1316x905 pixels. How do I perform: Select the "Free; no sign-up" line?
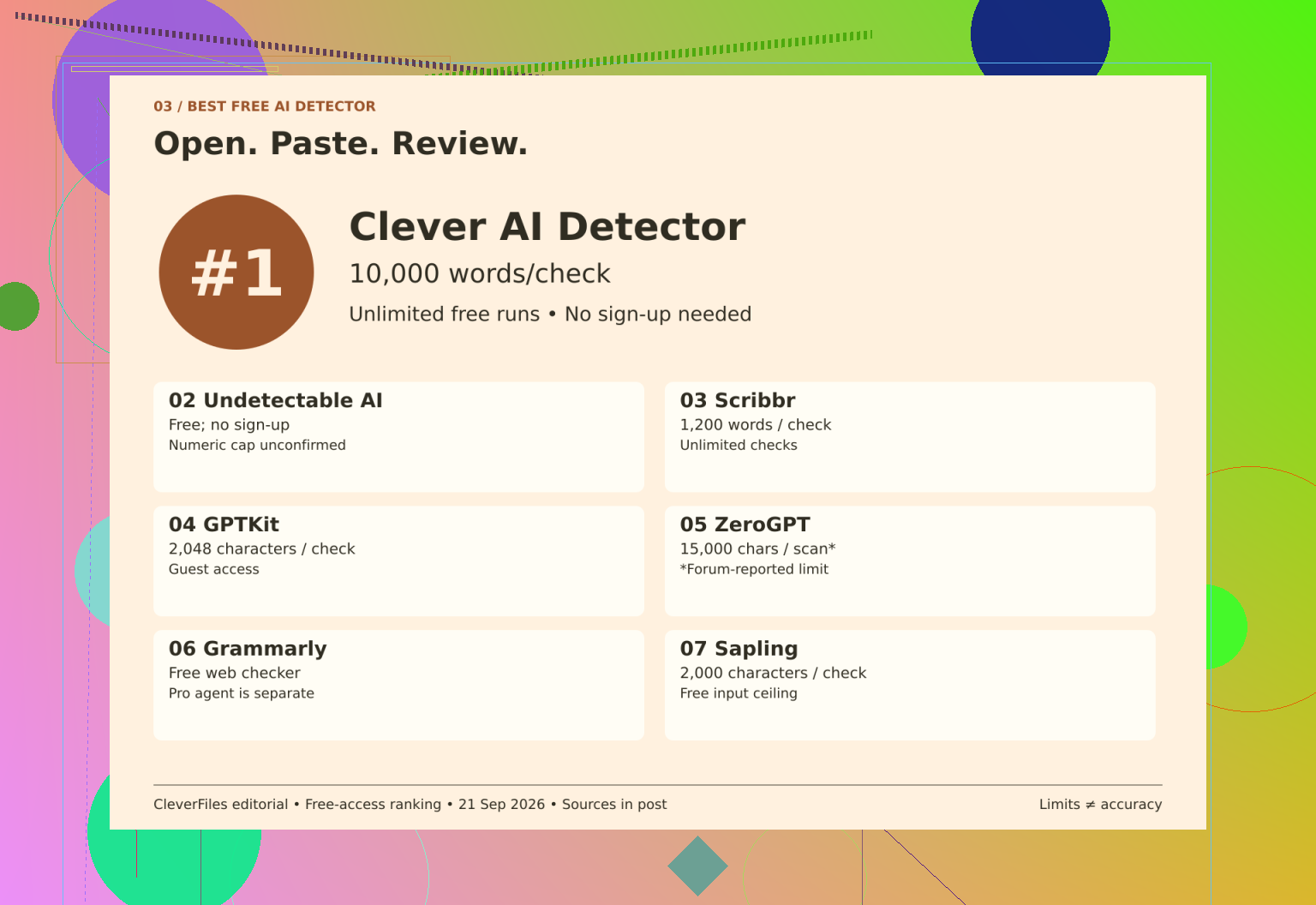click(x=229, y=425)
